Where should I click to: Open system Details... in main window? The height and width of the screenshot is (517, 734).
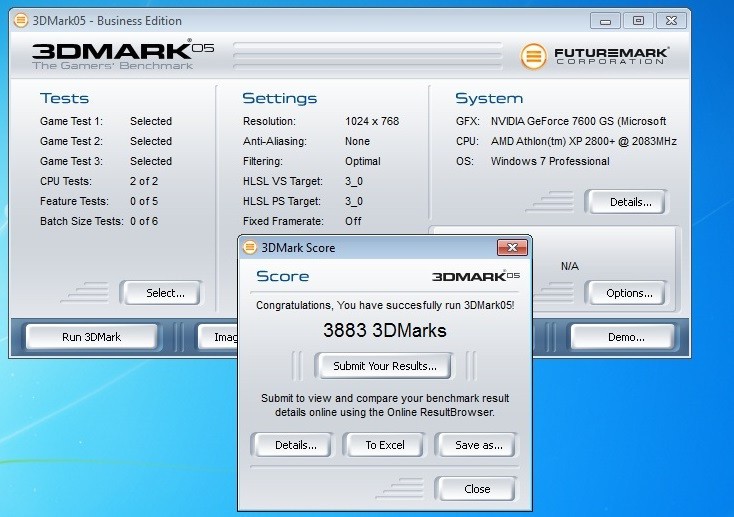pyautogui.click(x=627, y=202)
